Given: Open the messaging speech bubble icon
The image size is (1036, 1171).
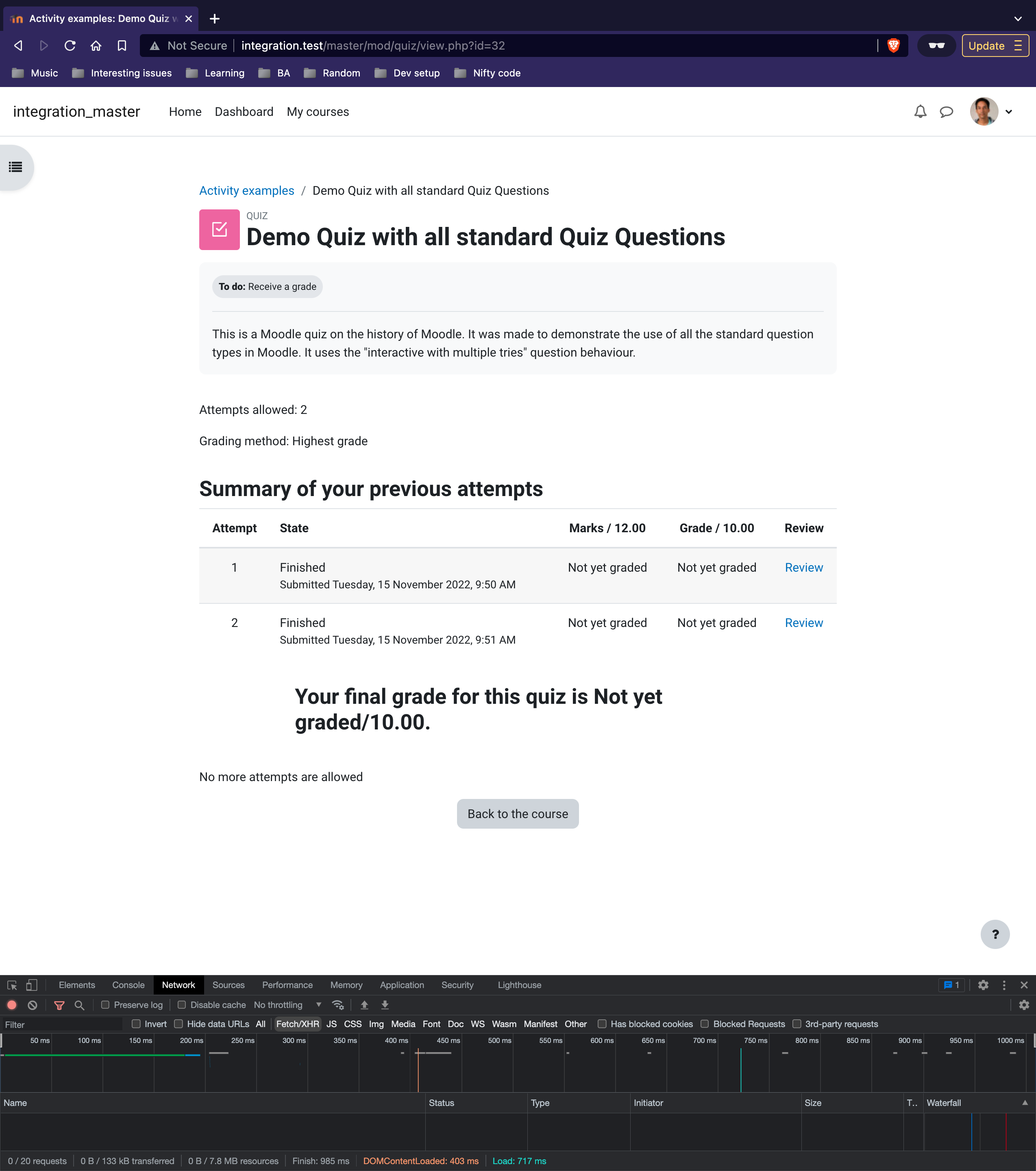Looking at the screenshot, I should tap(947, 112).
